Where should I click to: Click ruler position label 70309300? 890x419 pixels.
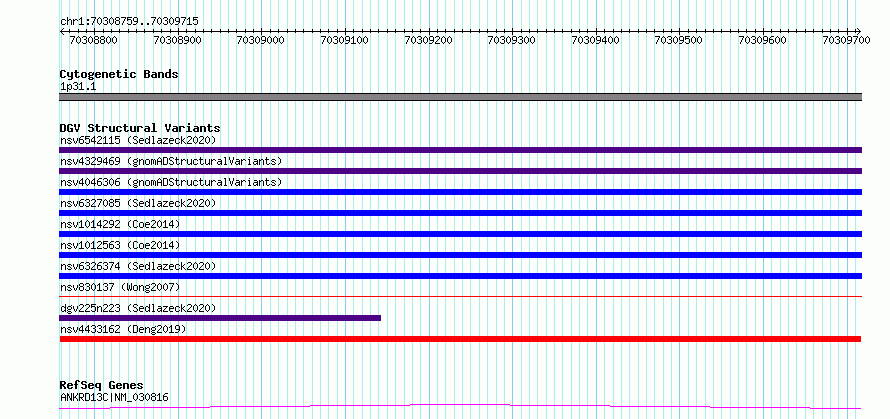click(x=511, y=40)
